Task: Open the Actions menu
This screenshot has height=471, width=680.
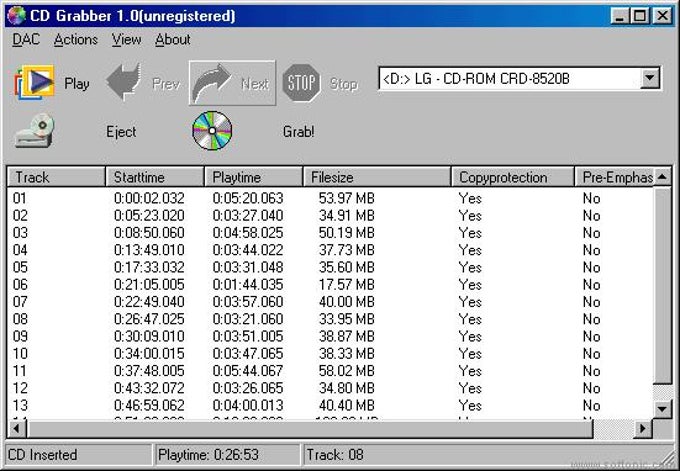Action: pyautogui.click(x=76, y=39)
